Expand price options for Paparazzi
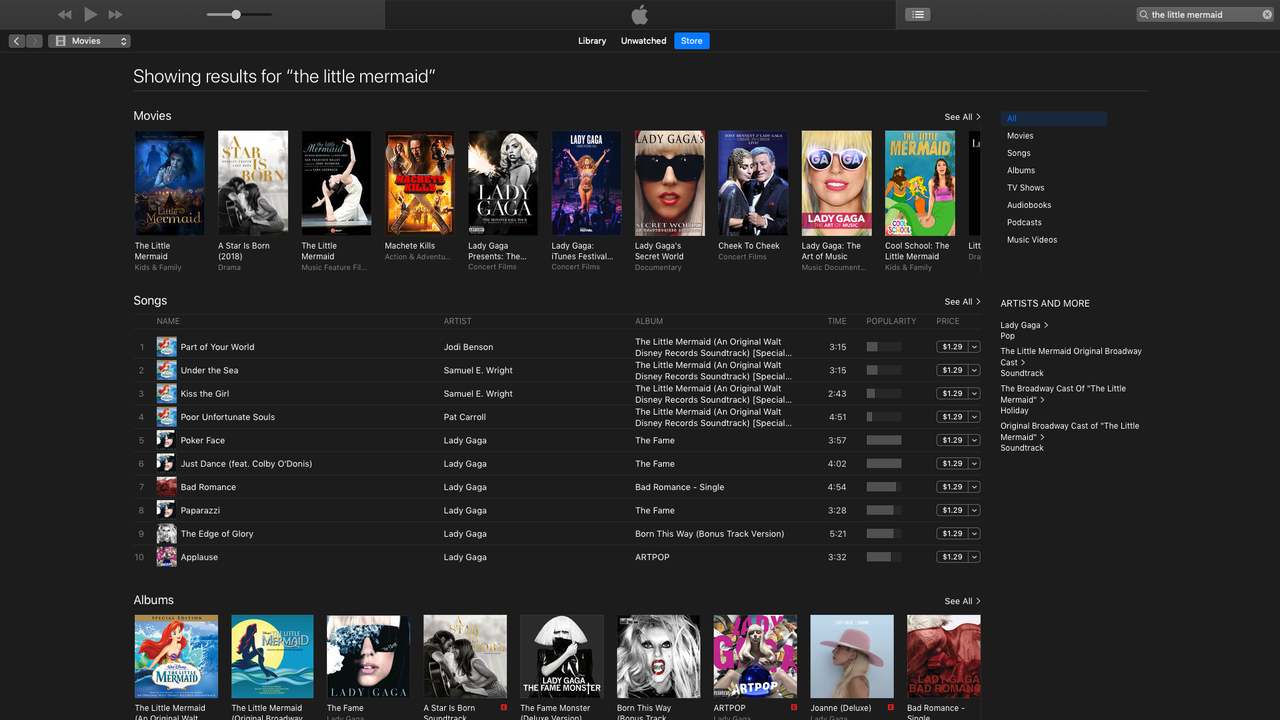 974,510
